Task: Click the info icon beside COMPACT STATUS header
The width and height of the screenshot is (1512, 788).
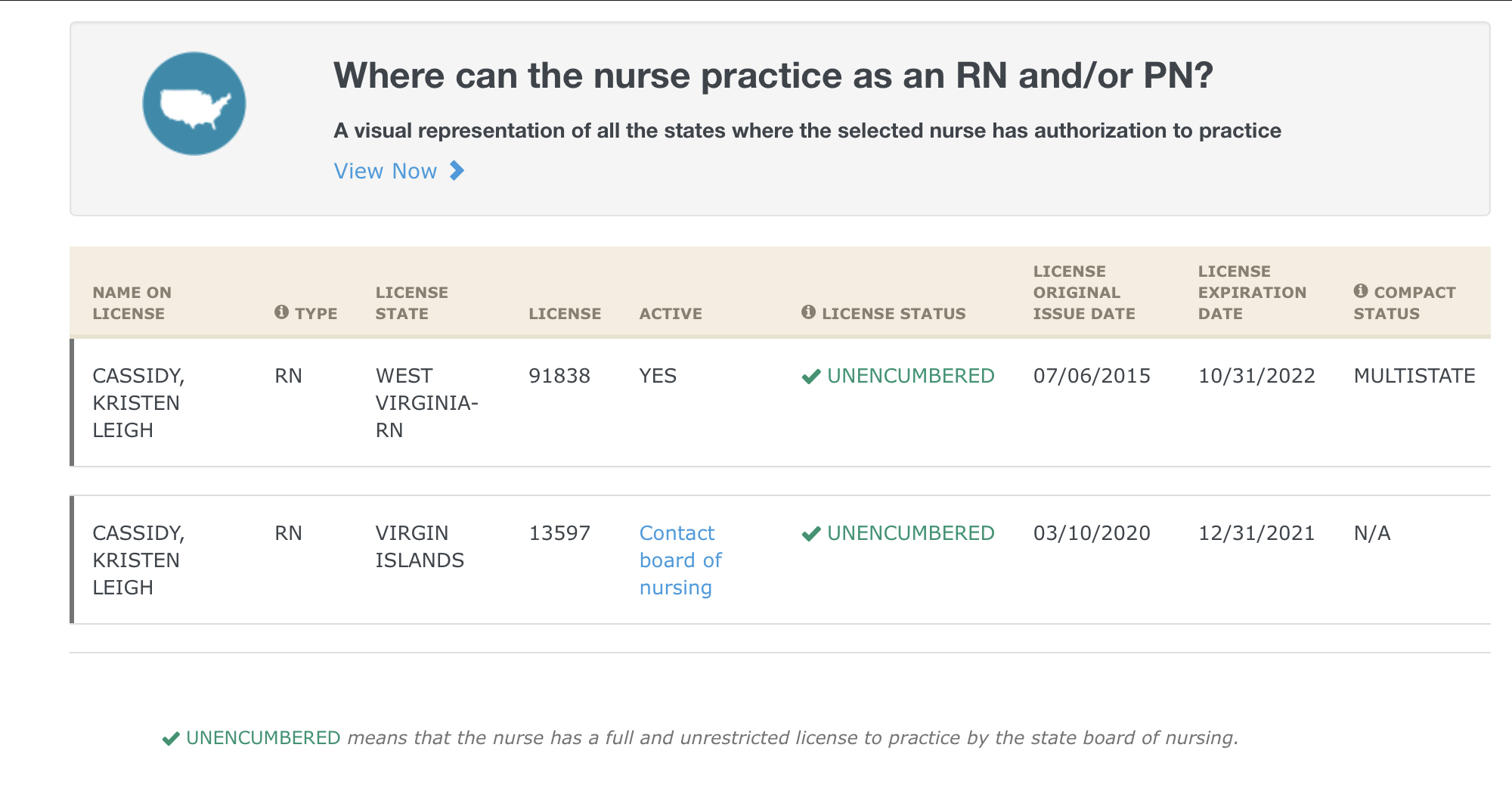Action: (x=1360, y=291)
